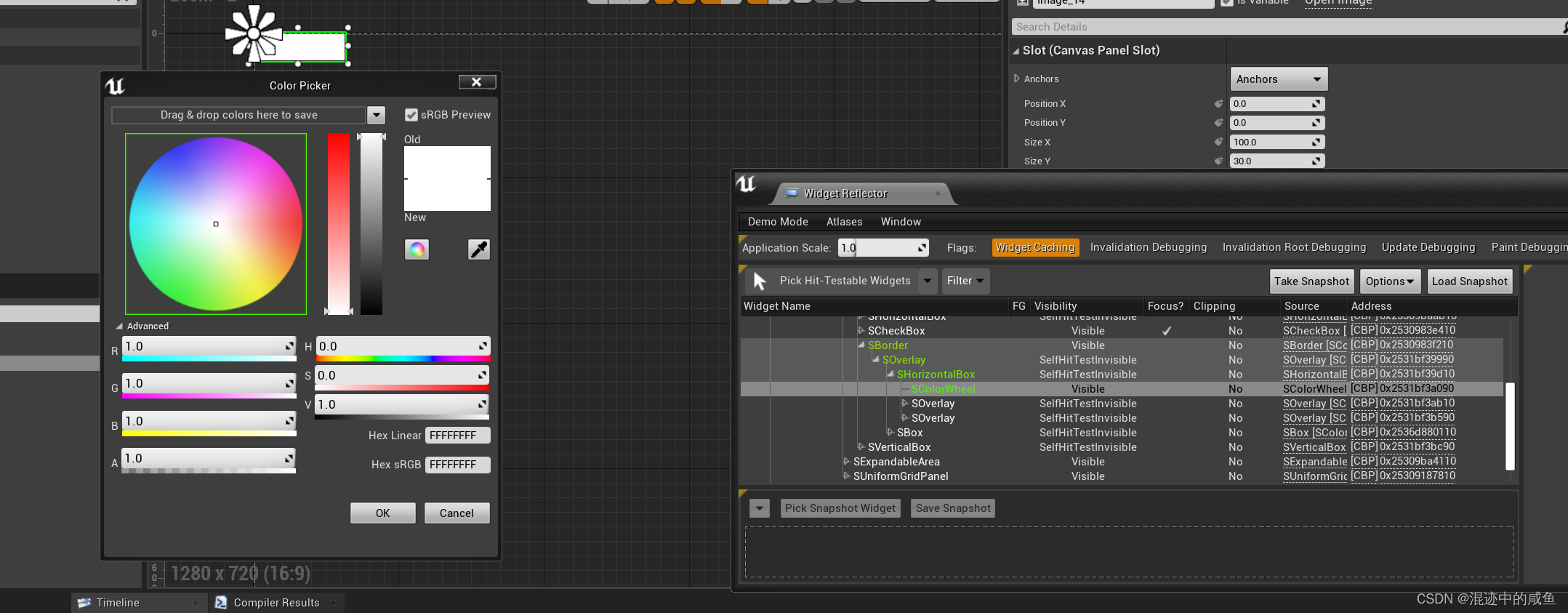
Task: Click the V value field
Action: 402,404
